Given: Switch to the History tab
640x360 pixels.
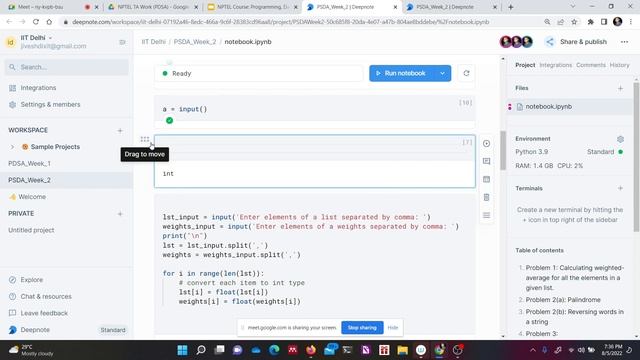Looking at the screenshot, I should pos(619,65).
